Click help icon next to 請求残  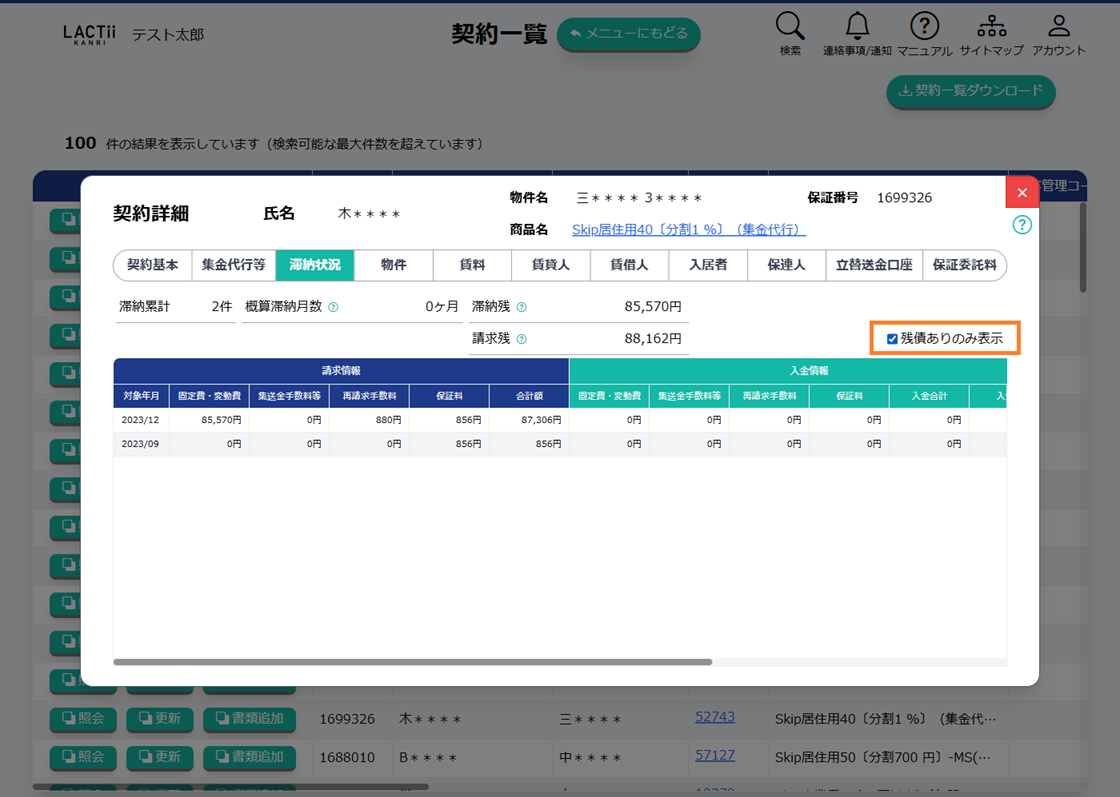(x=521, y=340)
